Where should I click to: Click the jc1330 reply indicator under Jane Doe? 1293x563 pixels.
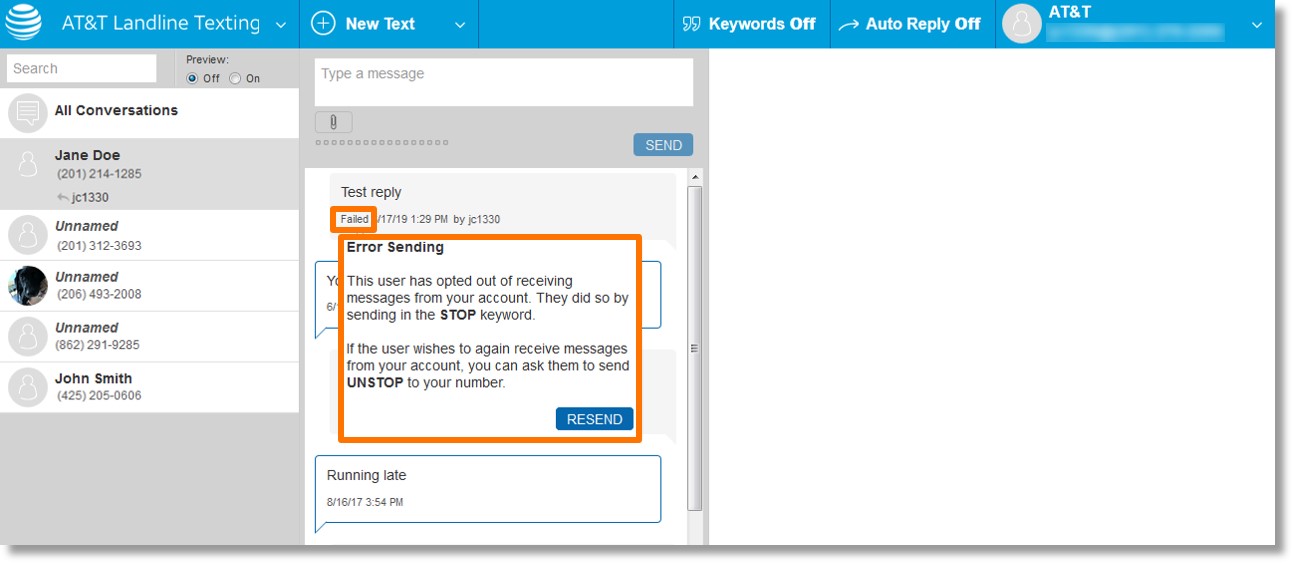click(84, 197)
